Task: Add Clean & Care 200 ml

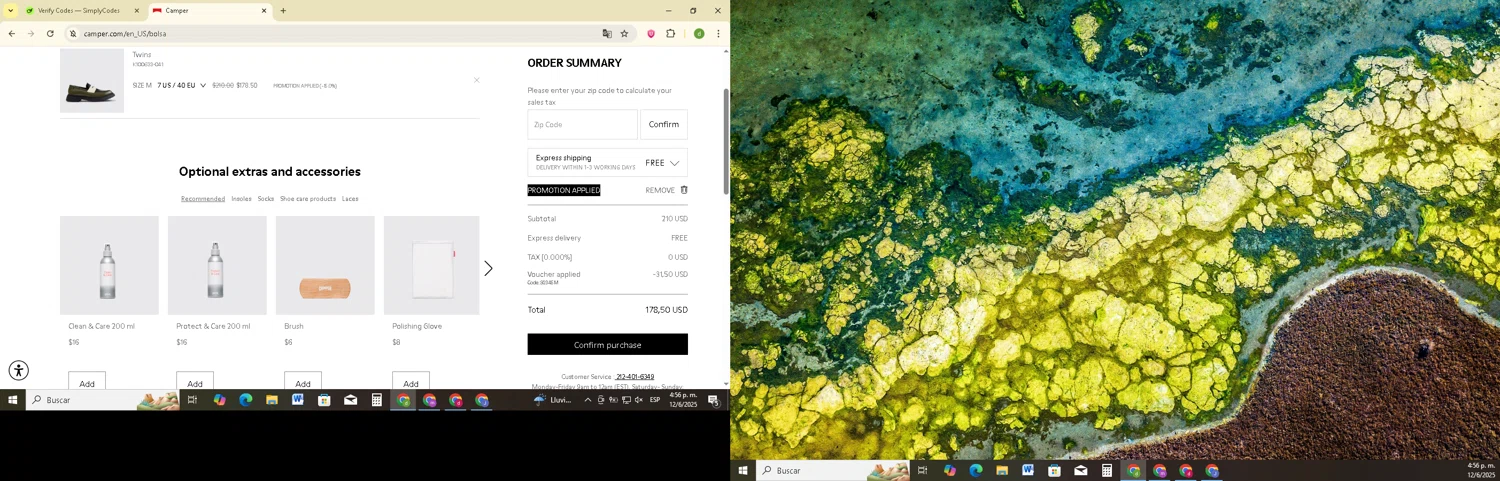Action: pyautogui.click(x=87, y=382)
